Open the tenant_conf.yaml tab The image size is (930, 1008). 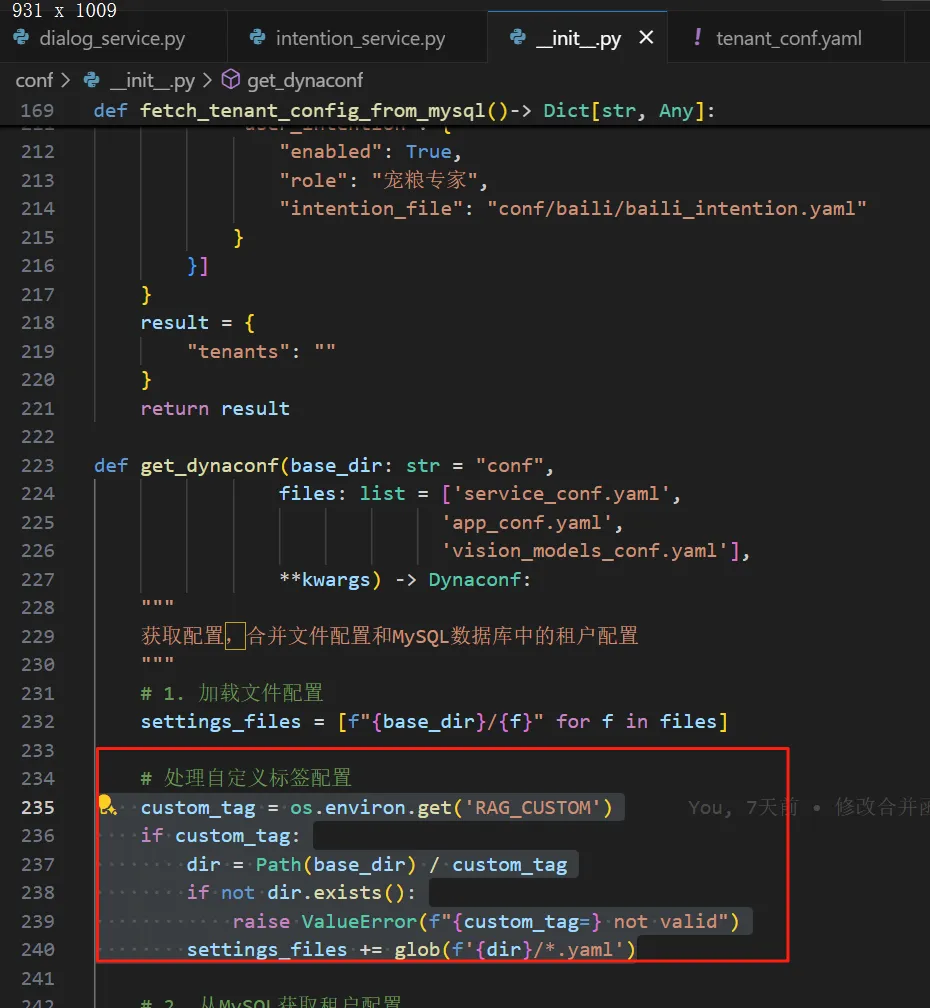[x=788, y=39]
